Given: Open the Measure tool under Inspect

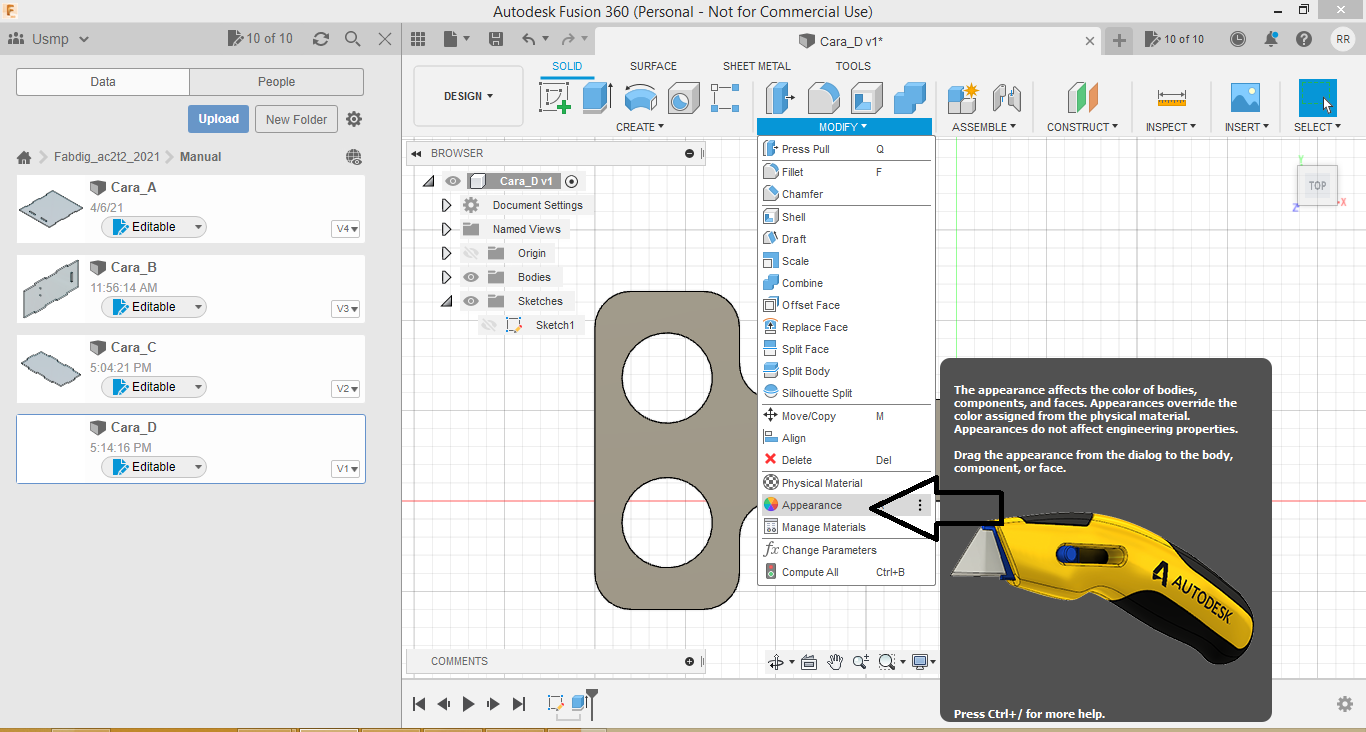Looking at the screenshot, I should point(1171,98).
